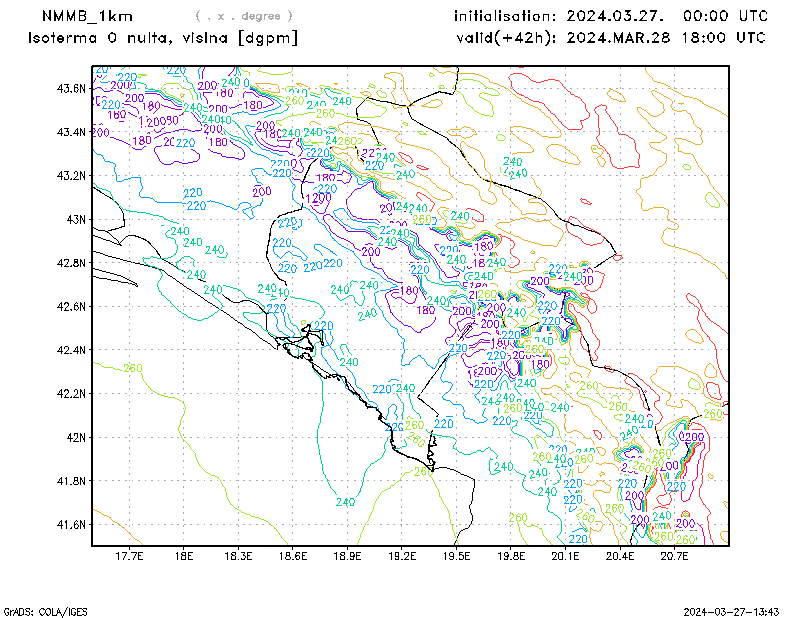Select the 41.6N latitude axis label

click(71, 525)
